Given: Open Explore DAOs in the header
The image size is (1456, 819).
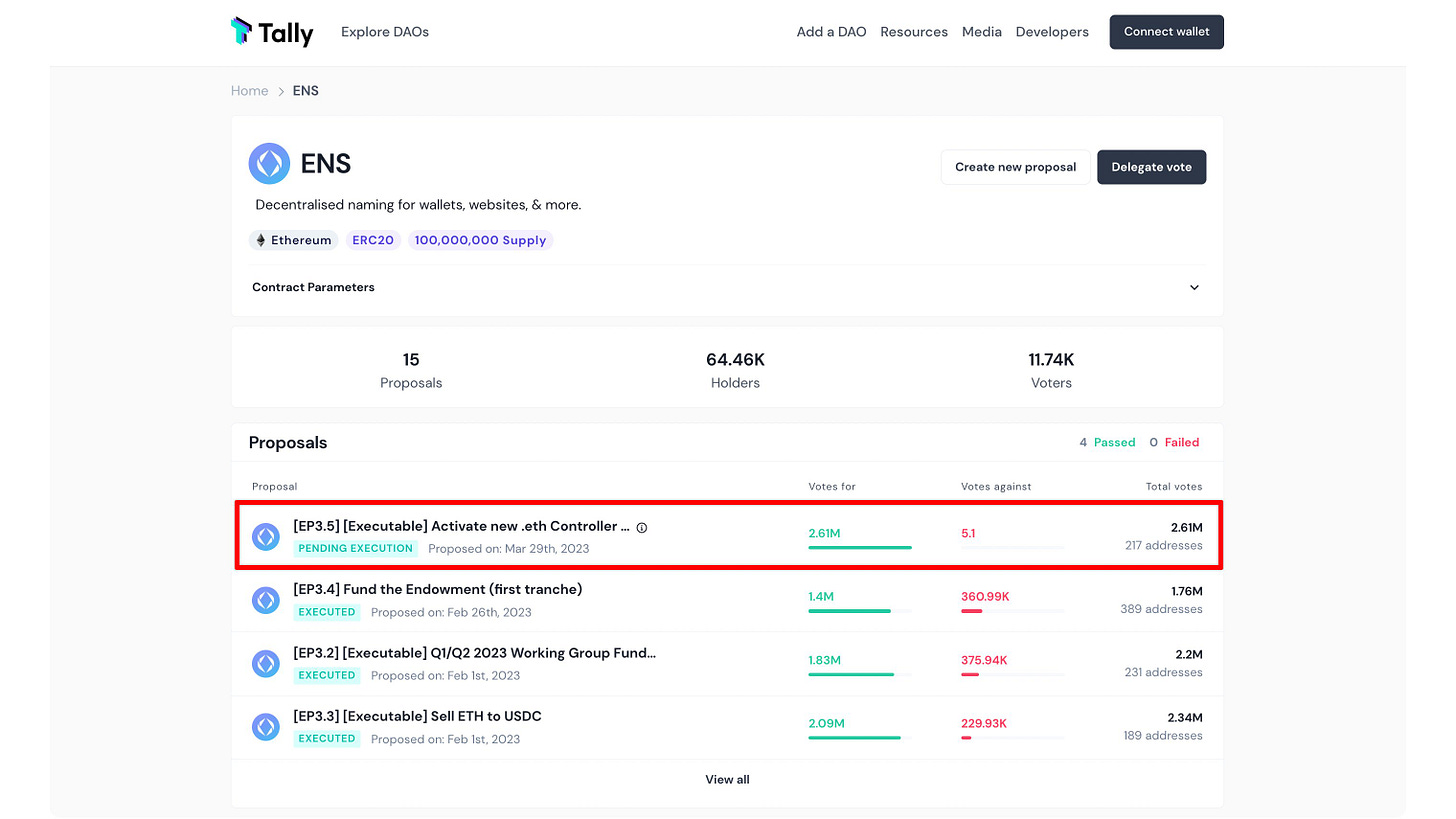Looking at the screenshot, I should pyautogui.click(x=385, y=32).
